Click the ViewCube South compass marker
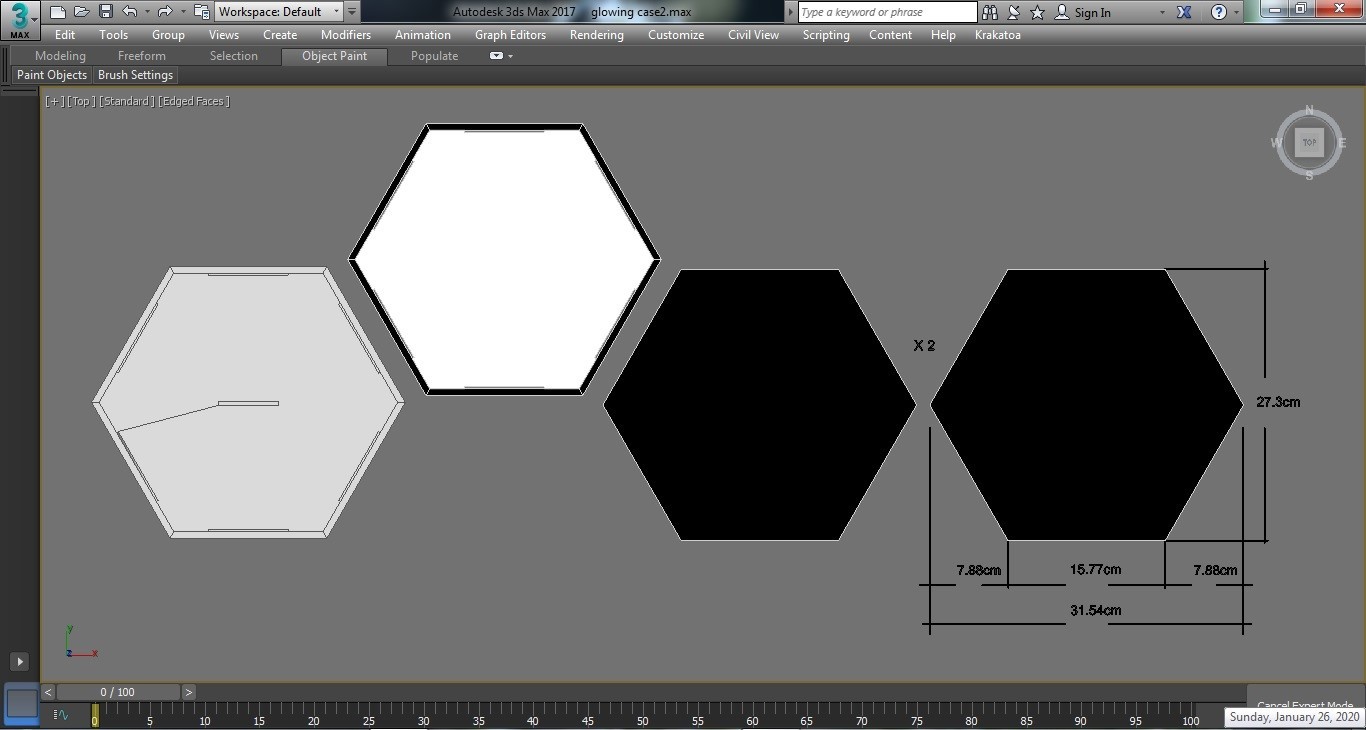 [1309, 176]
